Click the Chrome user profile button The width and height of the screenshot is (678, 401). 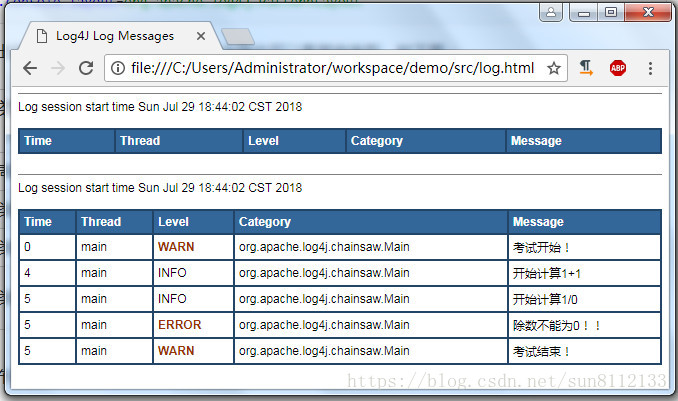point(551,12)
